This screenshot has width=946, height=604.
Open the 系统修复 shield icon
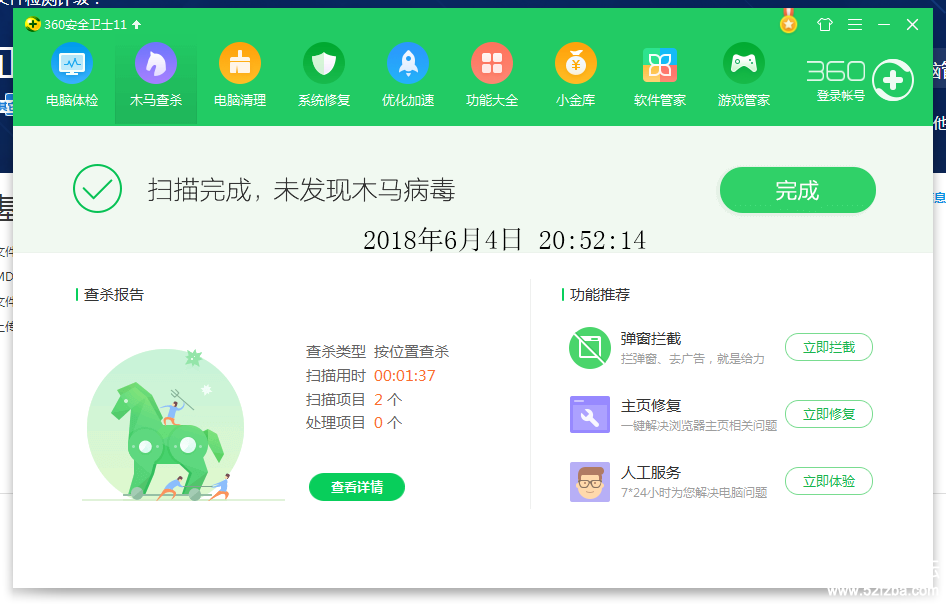(x=324, y=63)
